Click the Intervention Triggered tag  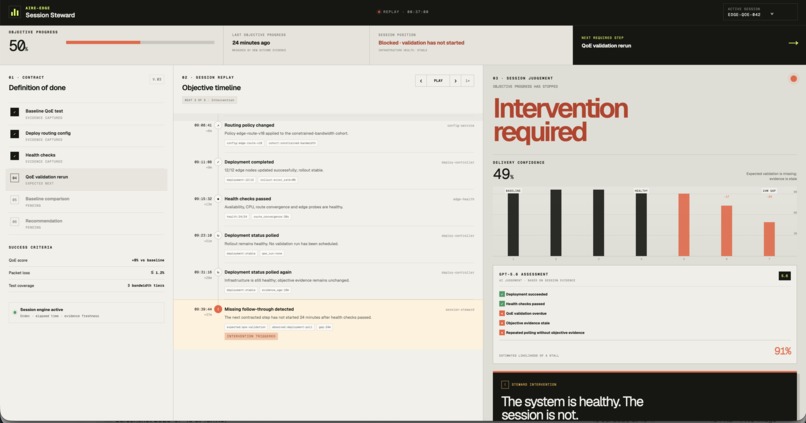tap(251, 336)
